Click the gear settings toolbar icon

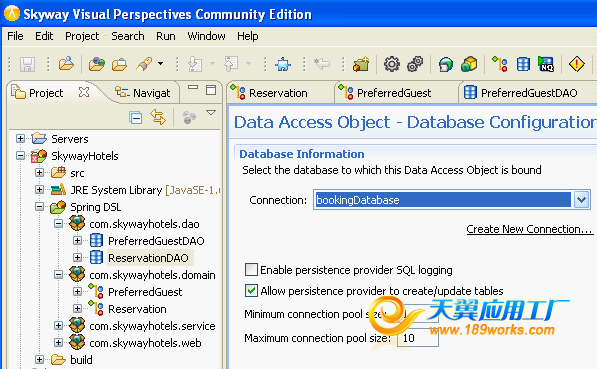point(392,64)
